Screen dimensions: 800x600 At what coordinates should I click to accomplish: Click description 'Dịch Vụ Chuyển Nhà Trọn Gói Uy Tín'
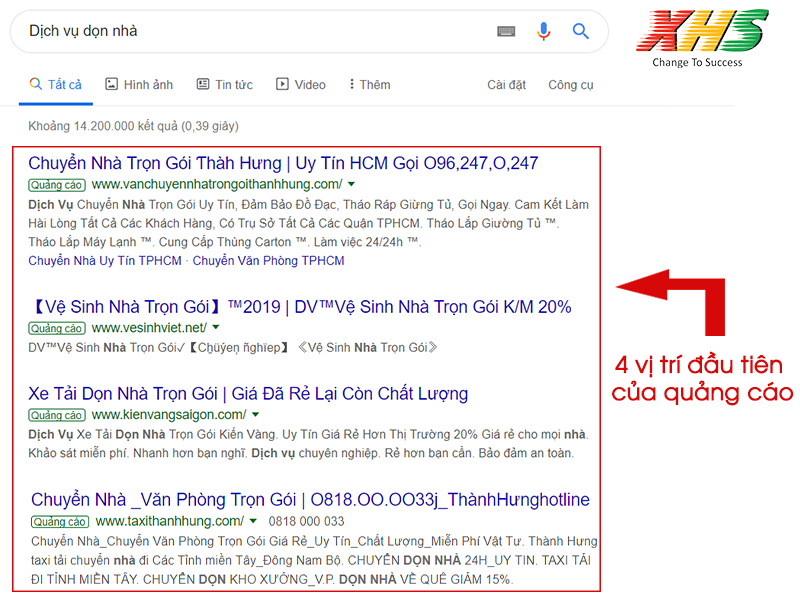[x=308, y=223]
